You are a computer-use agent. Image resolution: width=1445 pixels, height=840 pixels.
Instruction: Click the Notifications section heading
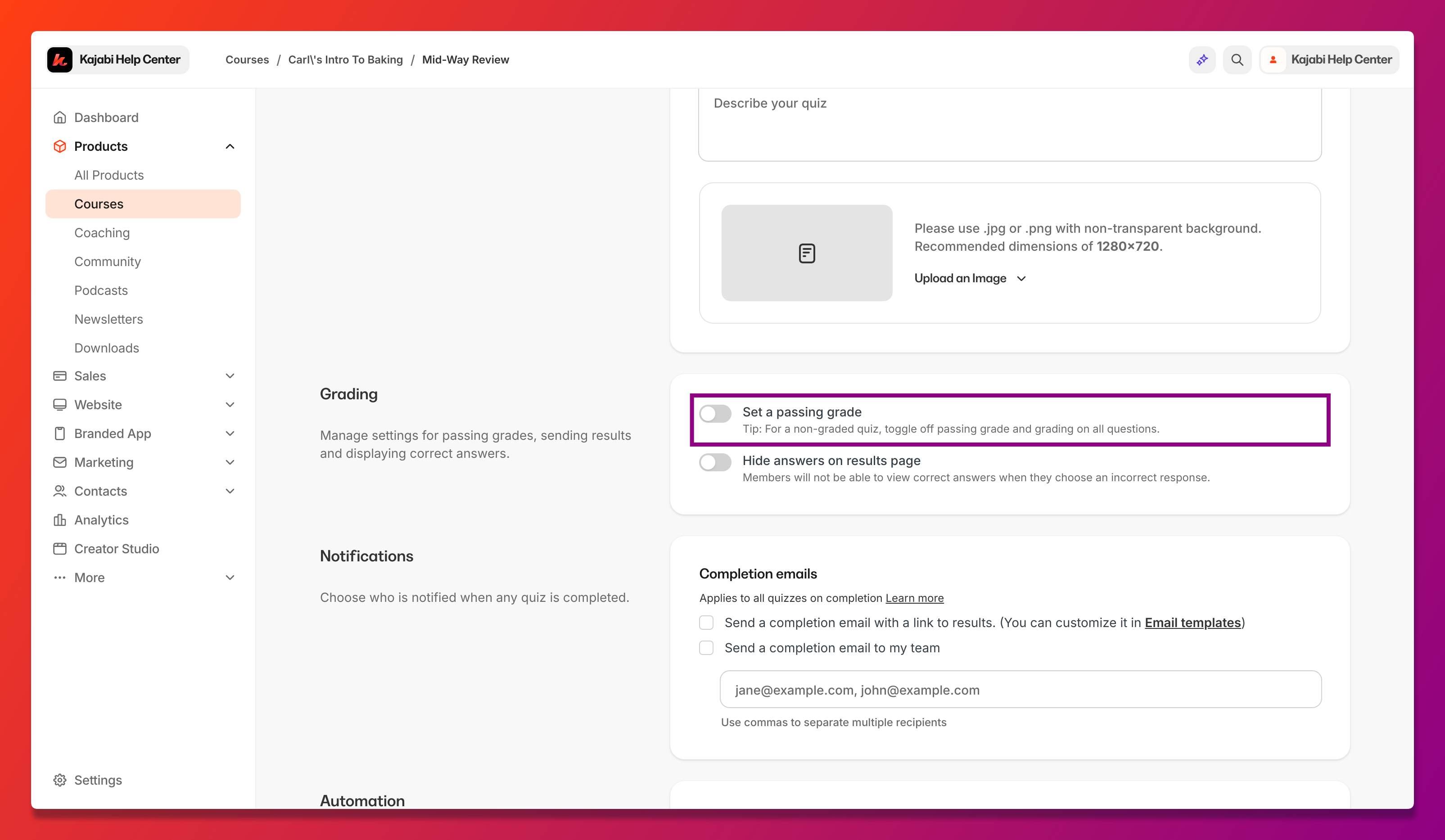click(x=366, y=556)
